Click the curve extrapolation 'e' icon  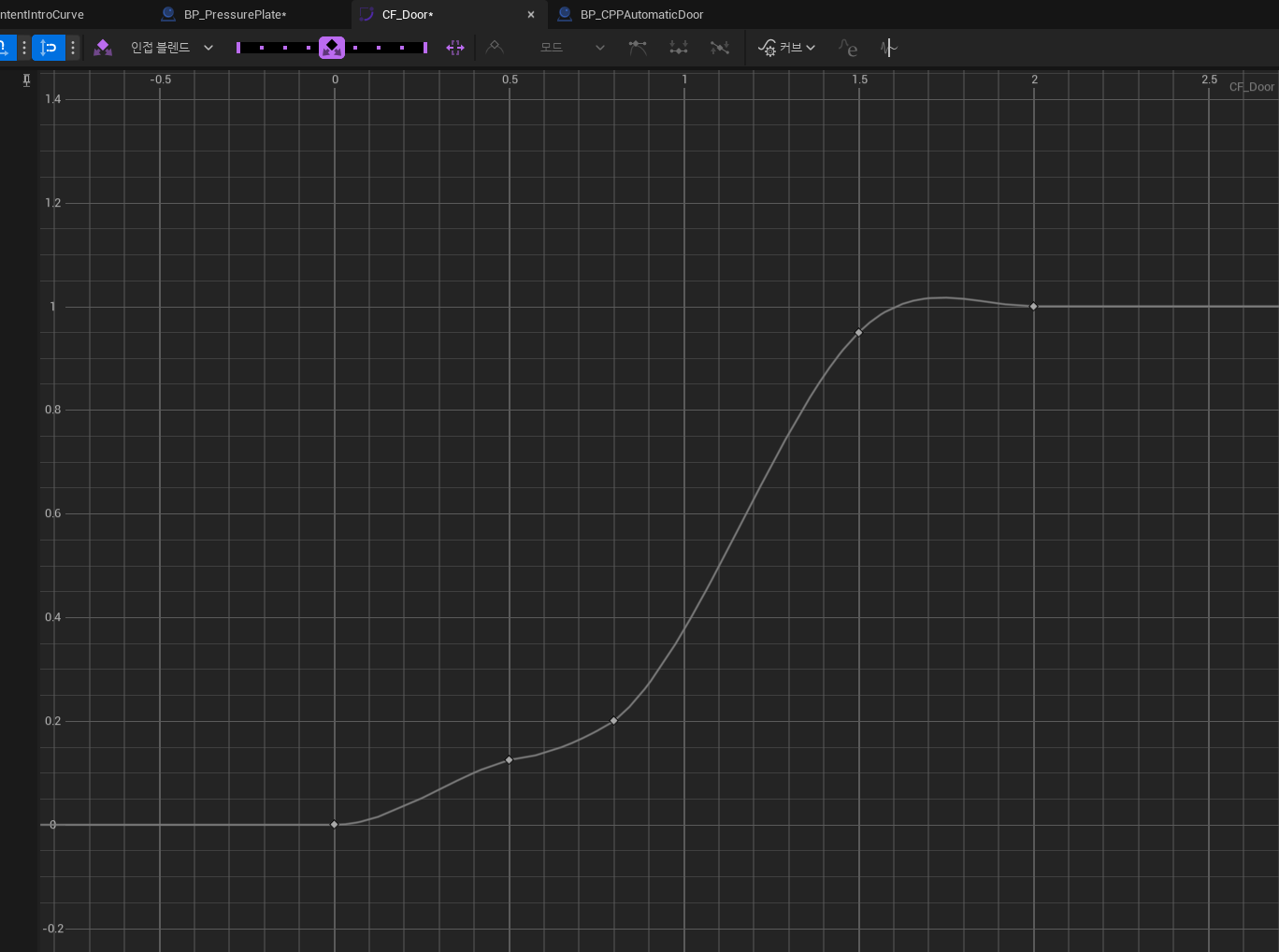(x=847, y=48)
